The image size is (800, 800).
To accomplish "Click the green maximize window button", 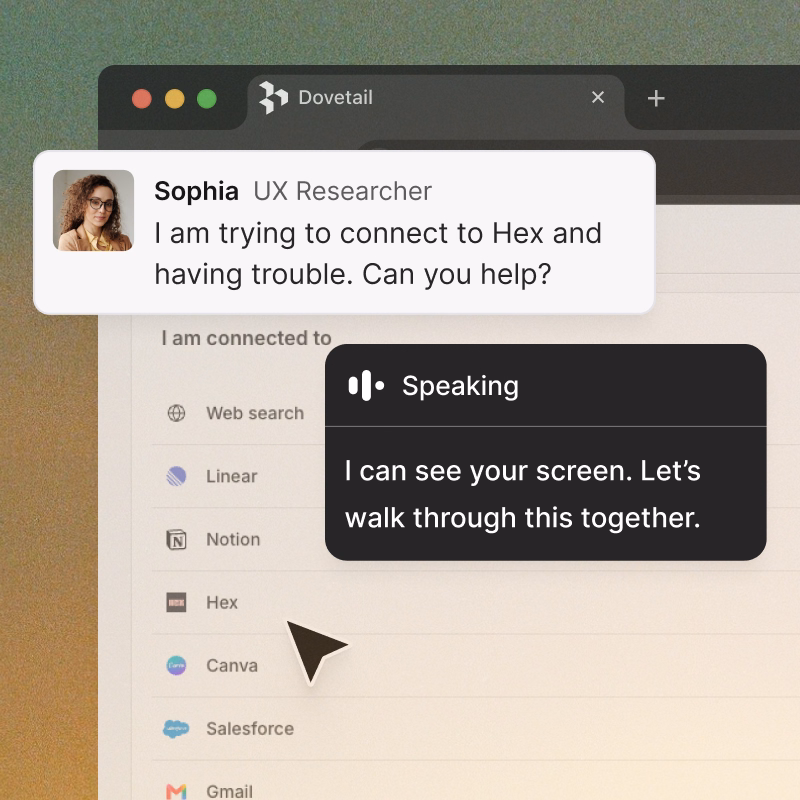I will [x=207, y=98].
